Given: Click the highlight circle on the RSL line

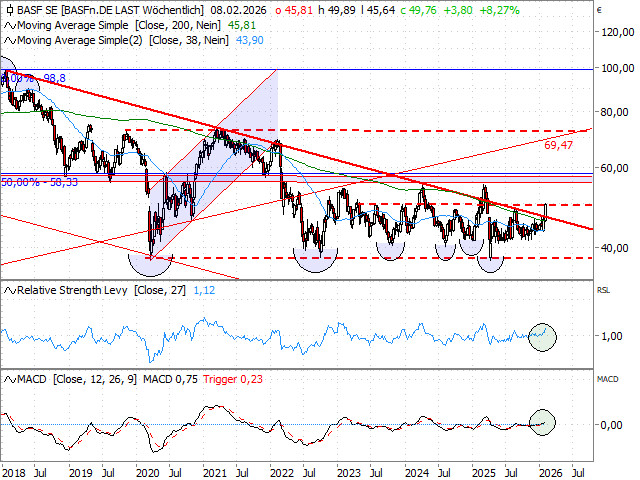Looking at the screenshot, I should pos(542,337).
